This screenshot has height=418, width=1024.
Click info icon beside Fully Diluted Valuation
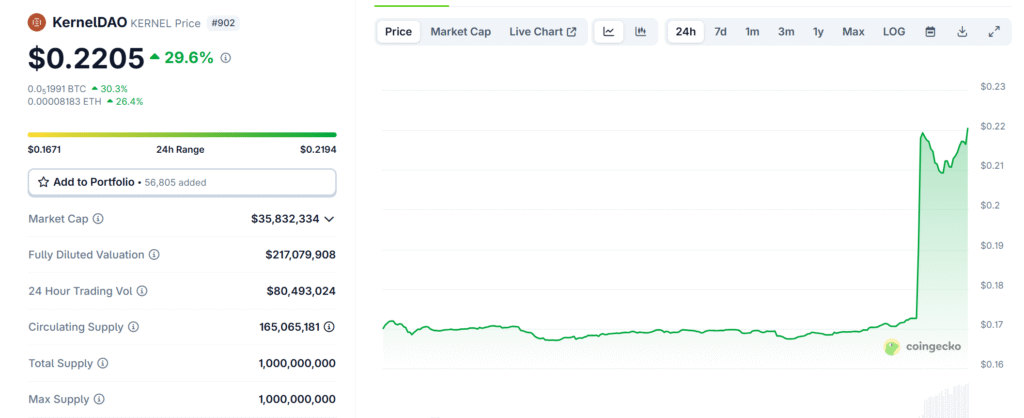click(154, 255)
